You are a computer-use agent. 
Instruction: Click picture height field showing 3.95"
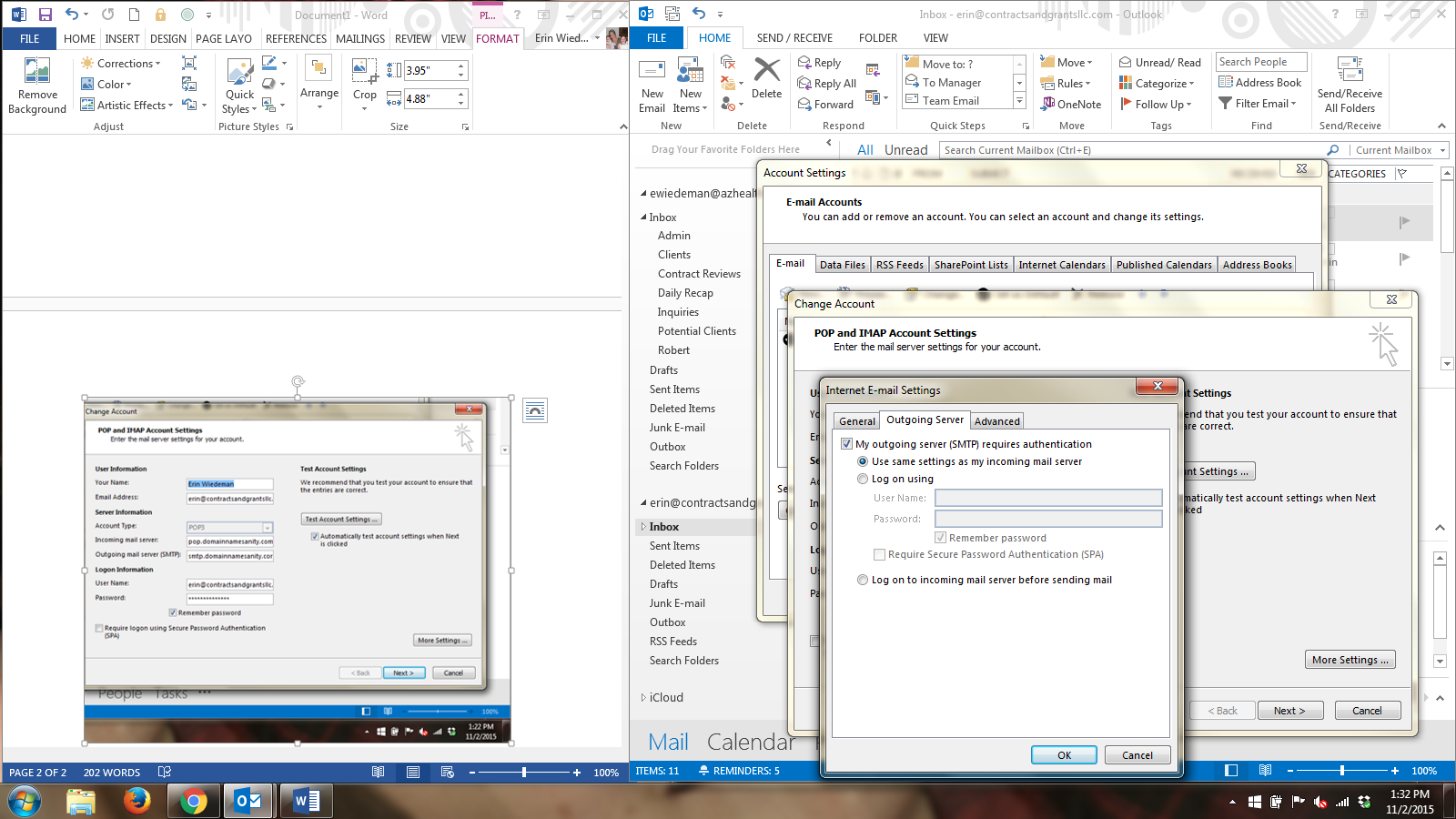[430, 70]
